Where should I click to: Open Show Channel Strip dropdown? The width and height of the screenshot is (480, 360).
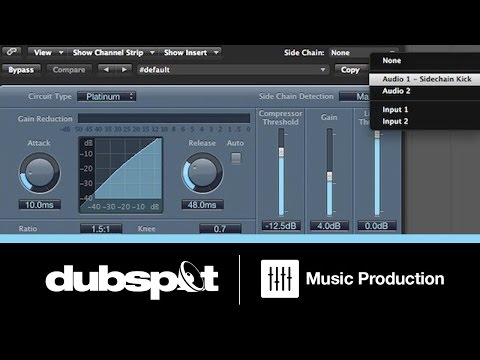coord(113,52)
